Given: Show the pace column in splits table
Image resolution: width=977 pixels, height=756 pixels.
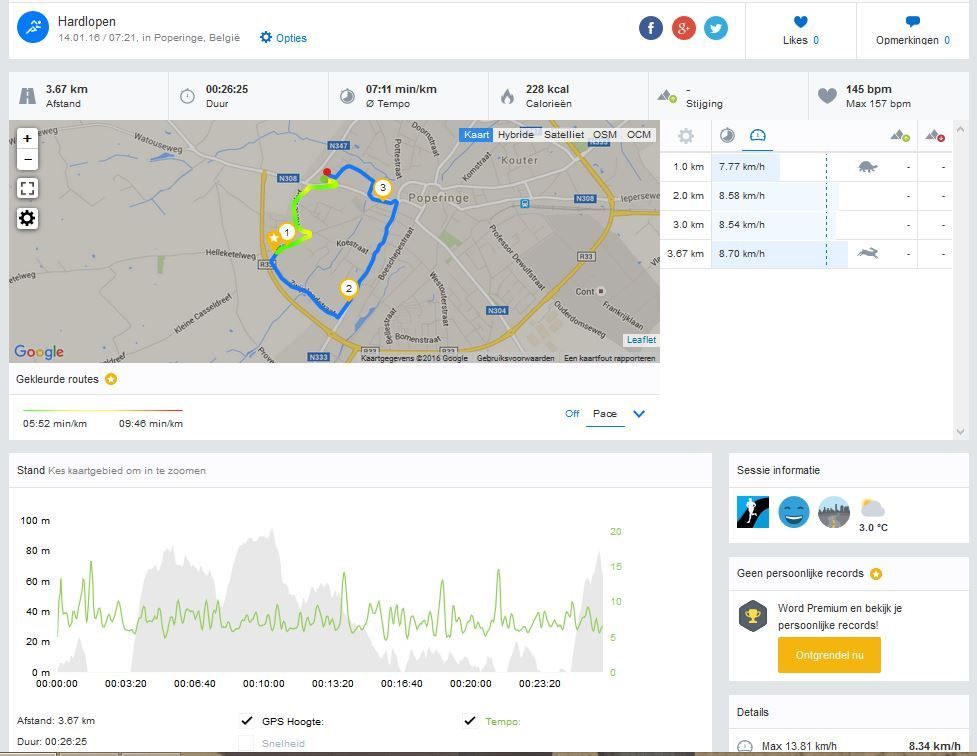Looking at the screenshot, I should [x=727, y=136].
